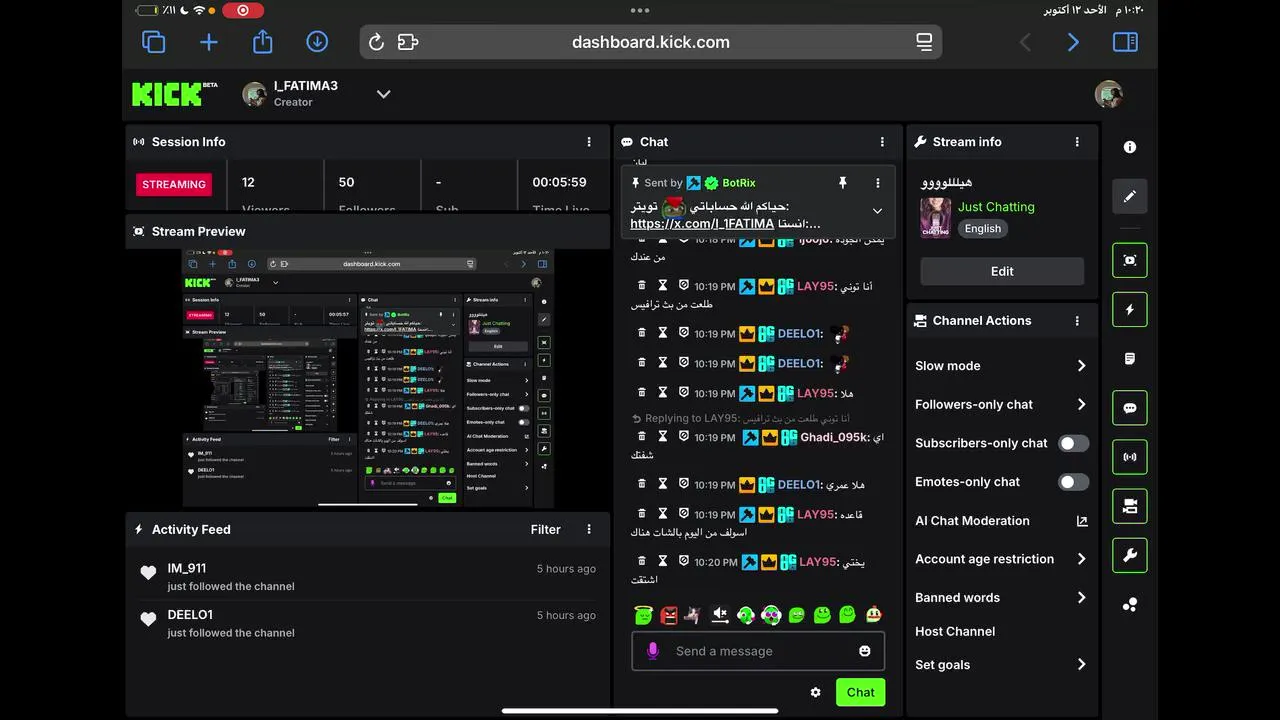This screenshot has height=720, width=1280.
Task: Select the muted speaker emote
Action: [x=720, y=615]
